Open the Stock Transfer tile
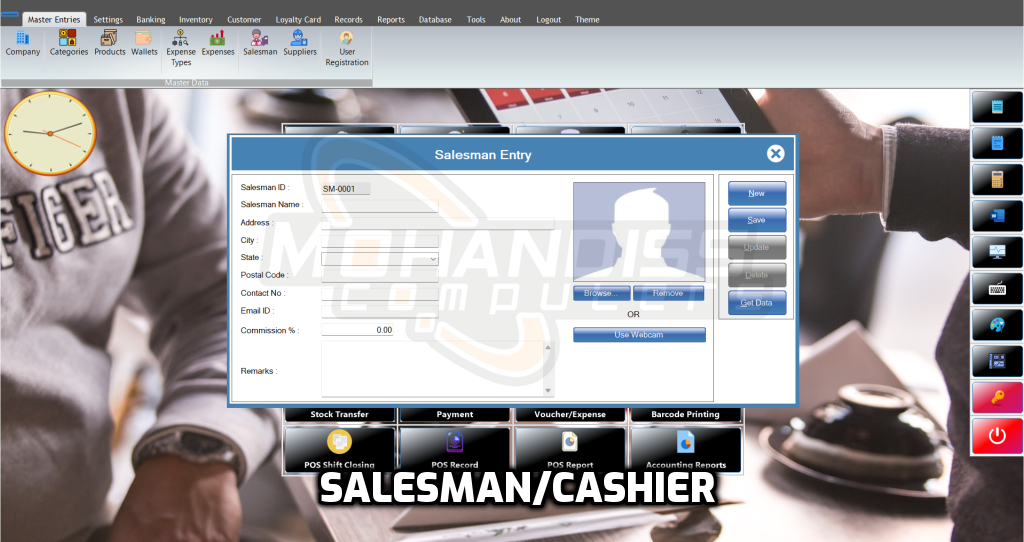1024x542 pixels. tap(340, 414)
